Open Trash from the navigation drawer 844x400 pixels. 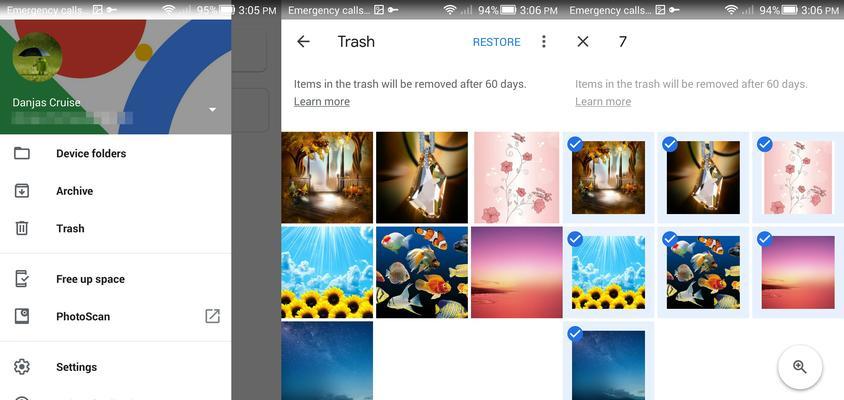[x=116, y=228]
